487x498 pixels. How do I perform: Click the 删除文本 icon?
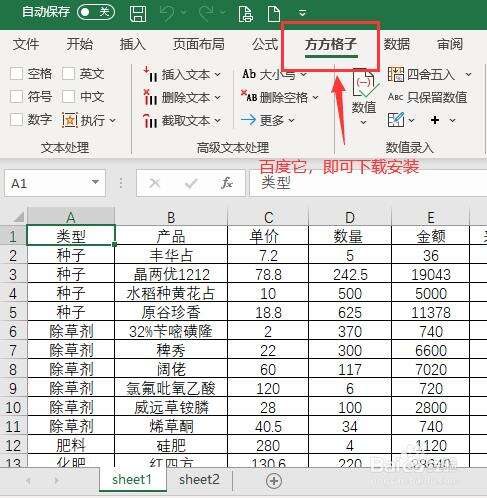(150, 97)
